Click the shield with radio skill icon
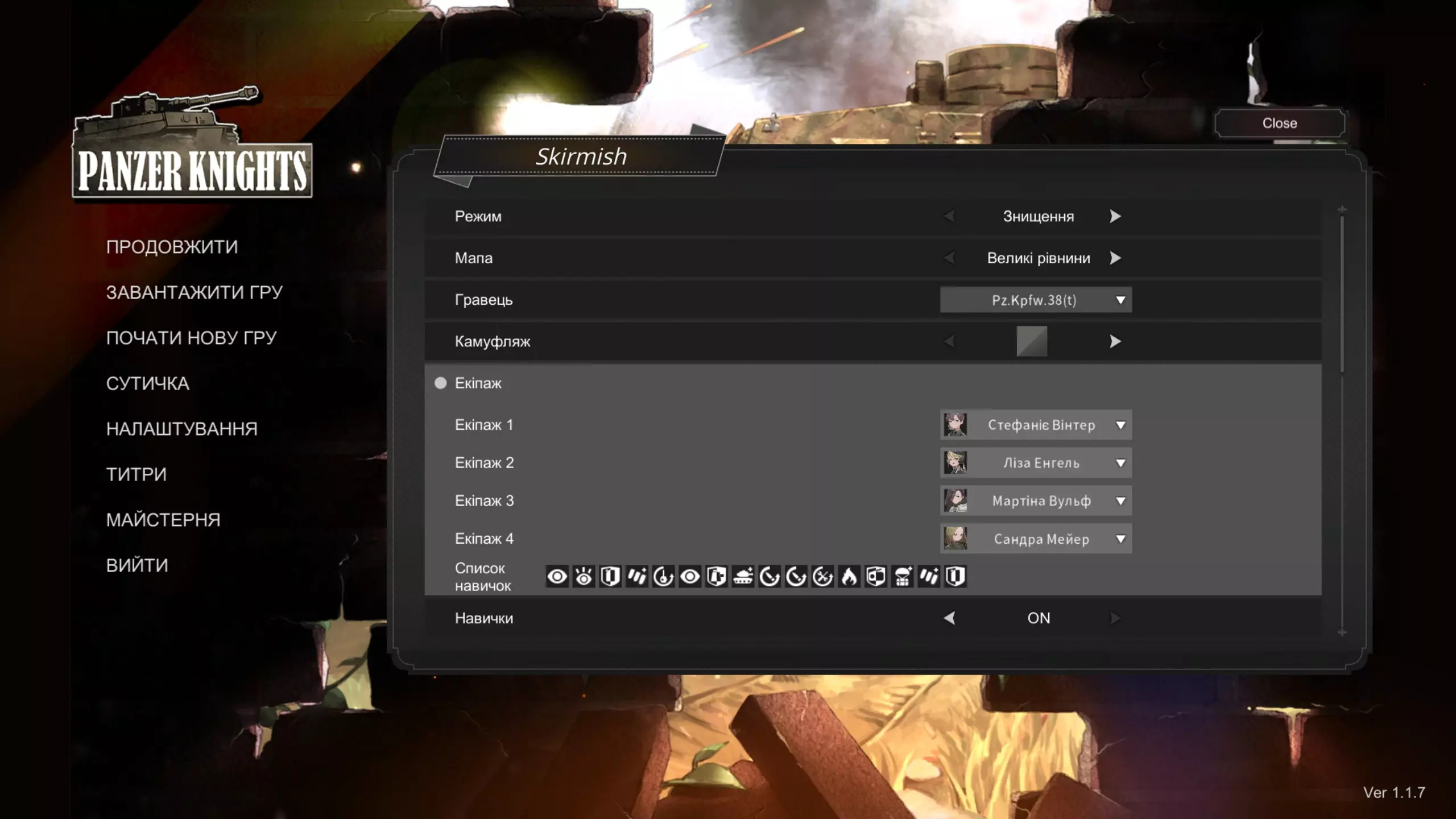The width and height of the screenshot is (1456, 819). (876, 577)
